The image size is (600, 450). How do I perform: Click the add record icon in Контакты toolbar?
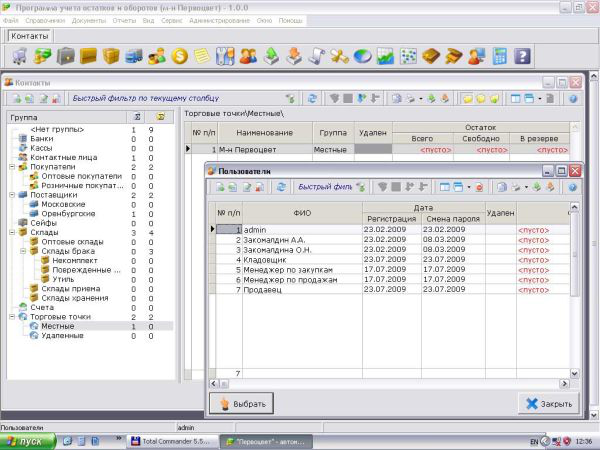coord(17,99)
